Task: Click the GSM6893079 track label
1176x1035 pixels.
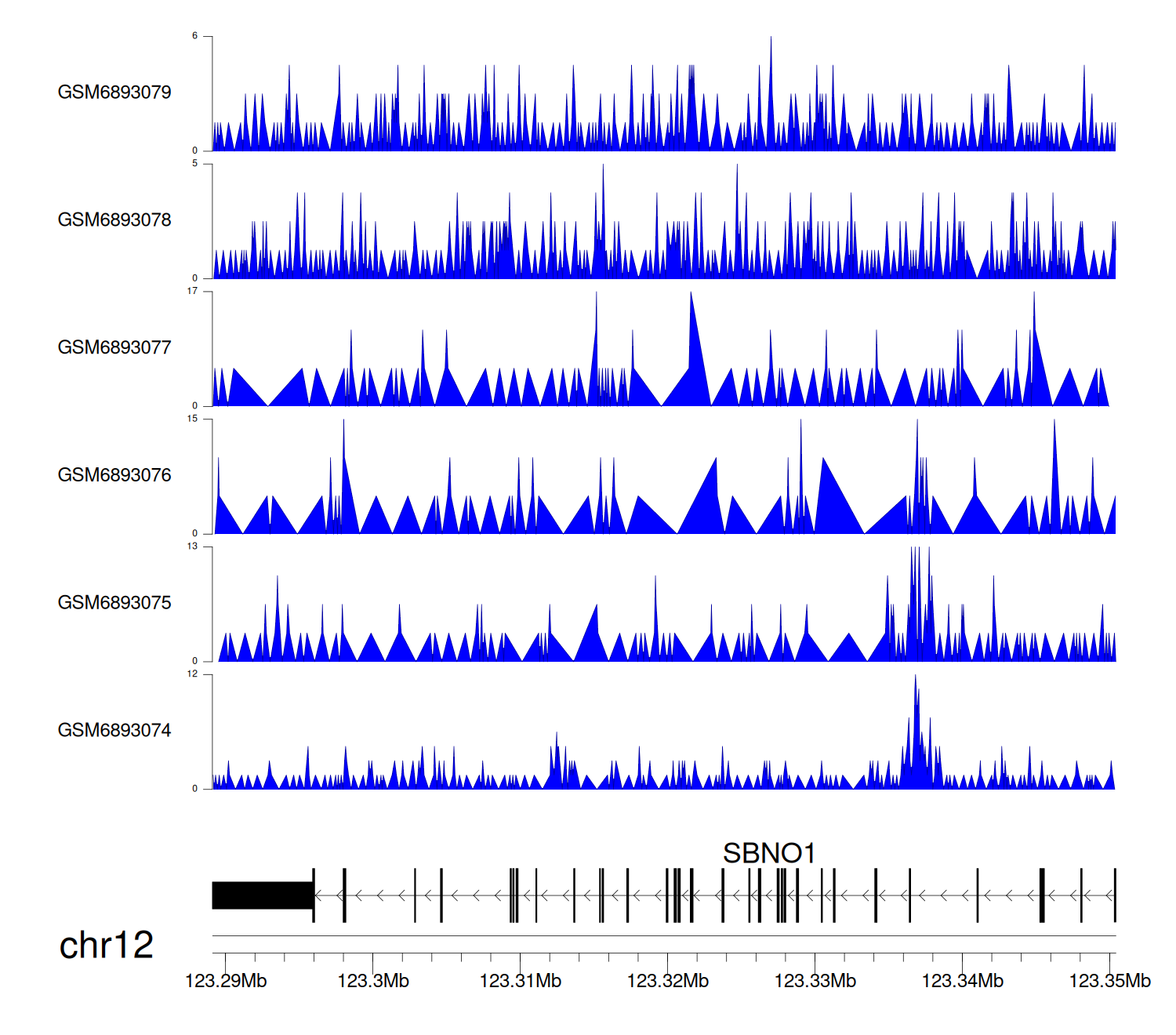Action: click(114, 93)
